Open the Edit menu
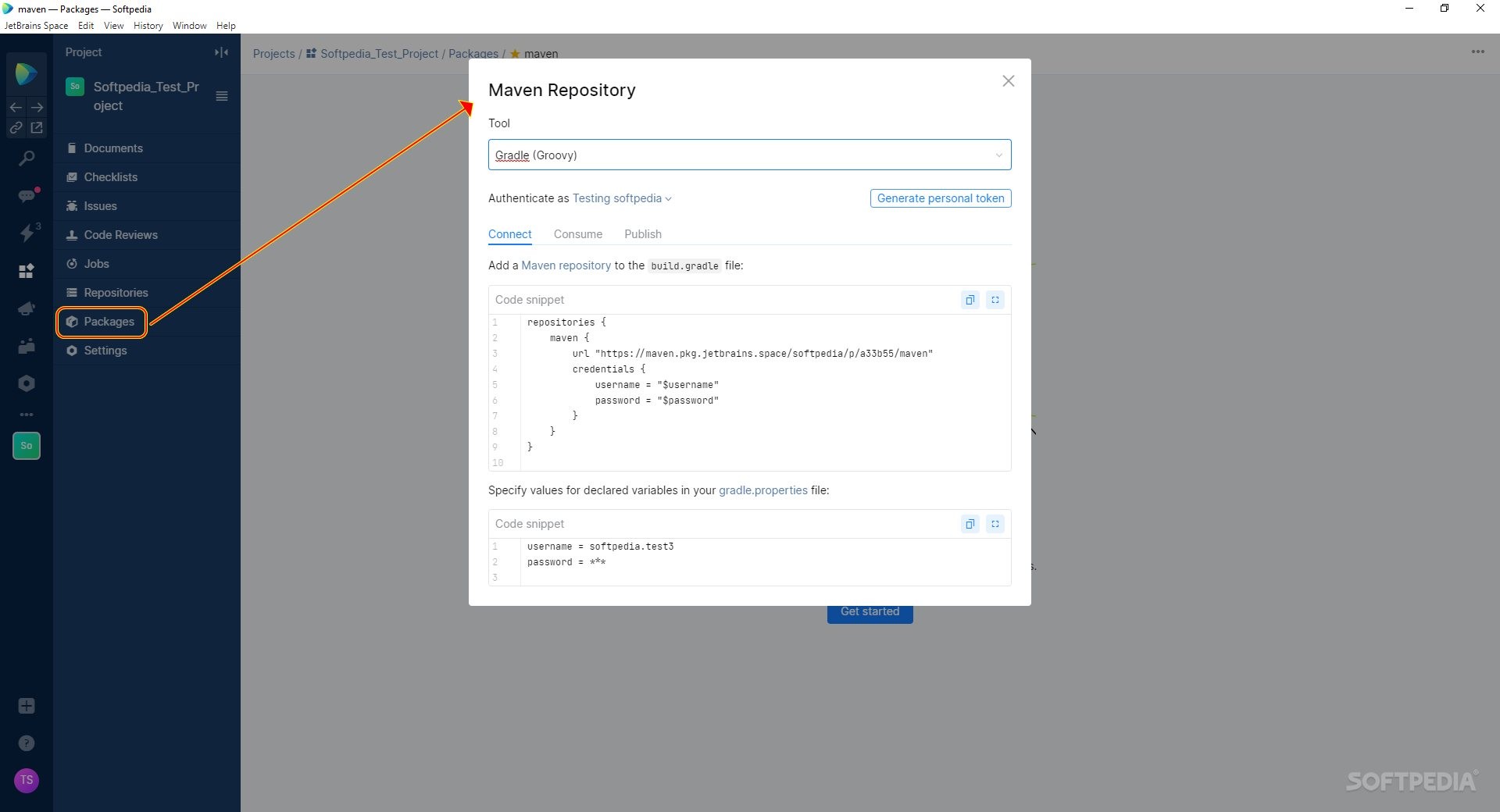Image resolution: width=1500 pixels, height=812 pixels. tap(86, 26)
